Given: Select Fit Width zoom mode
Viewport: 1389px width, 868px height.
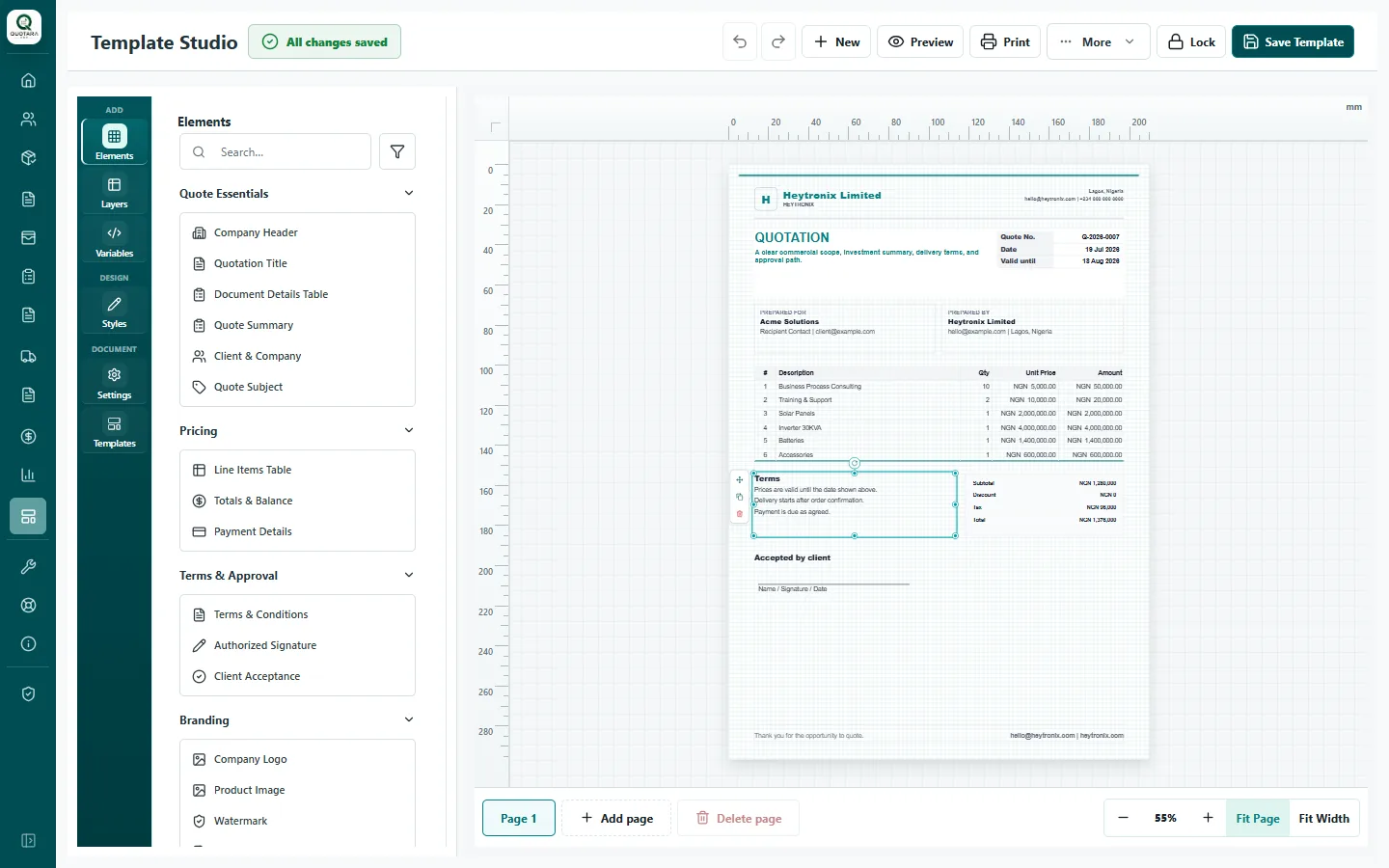Looking at the screenshot, I should (x=1323, y=818).
